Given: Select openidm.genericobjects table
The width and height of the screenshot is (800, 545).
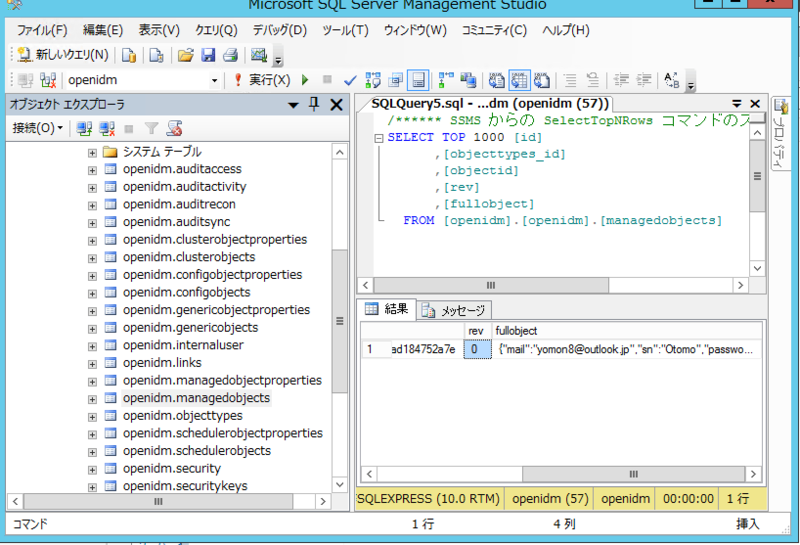Looking at the screenshot, I should click(190, 328).
